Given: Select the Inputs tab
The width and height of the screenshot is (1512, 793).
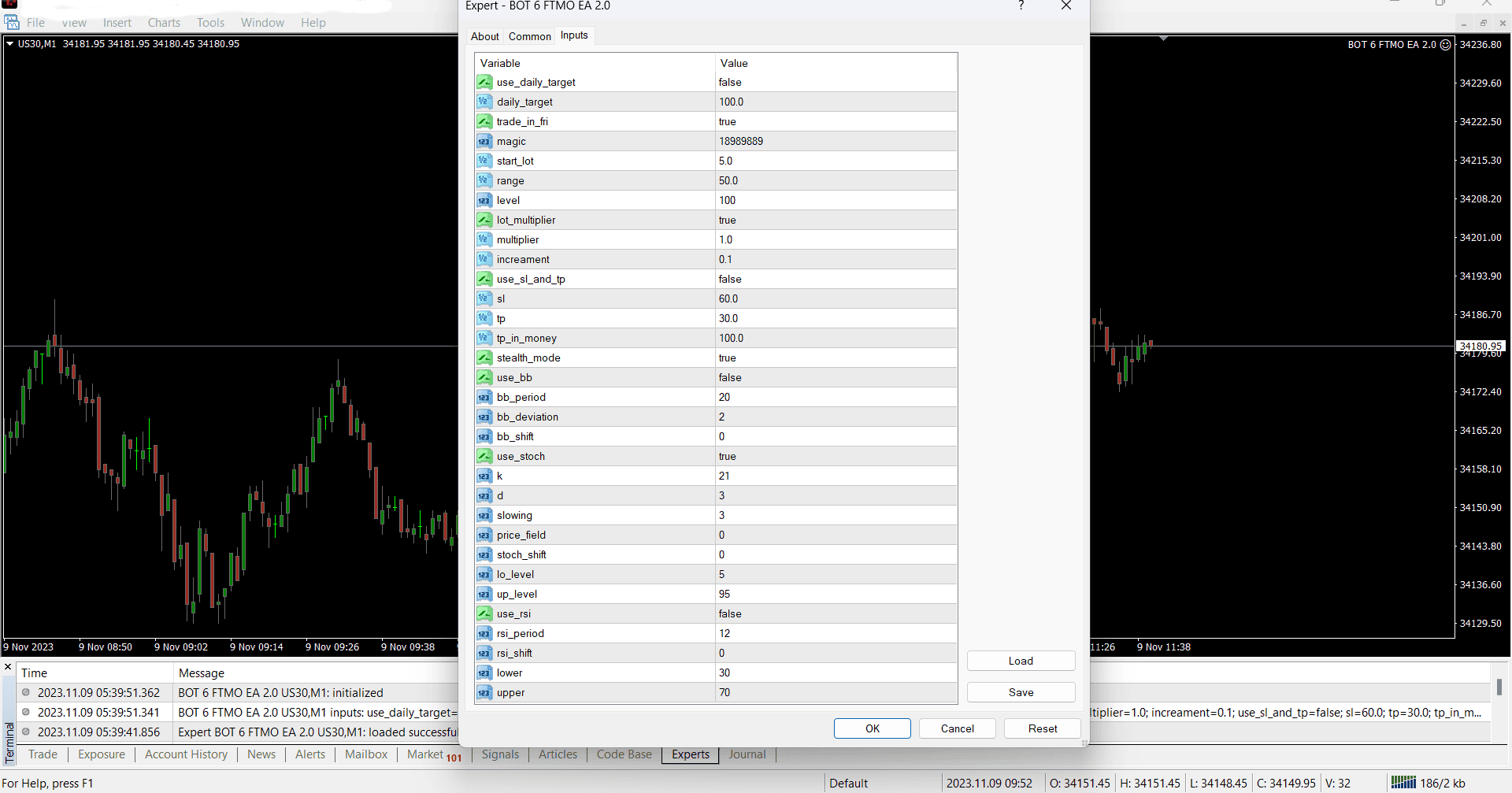Looking at the screenshot, I should point(574,35).
